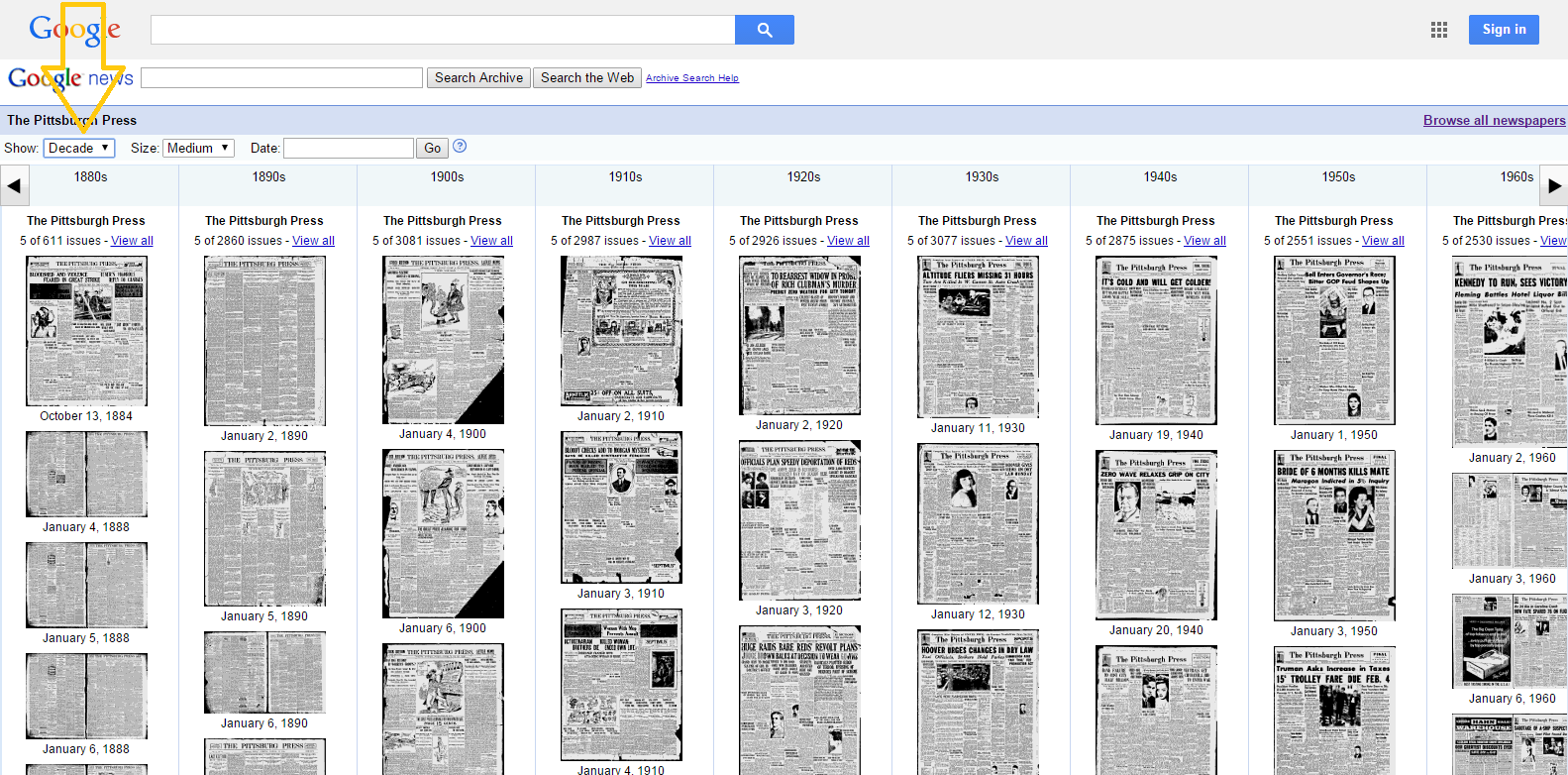Click View all for 2875 issues
1568x775 pixels.
click(1204, 241)
